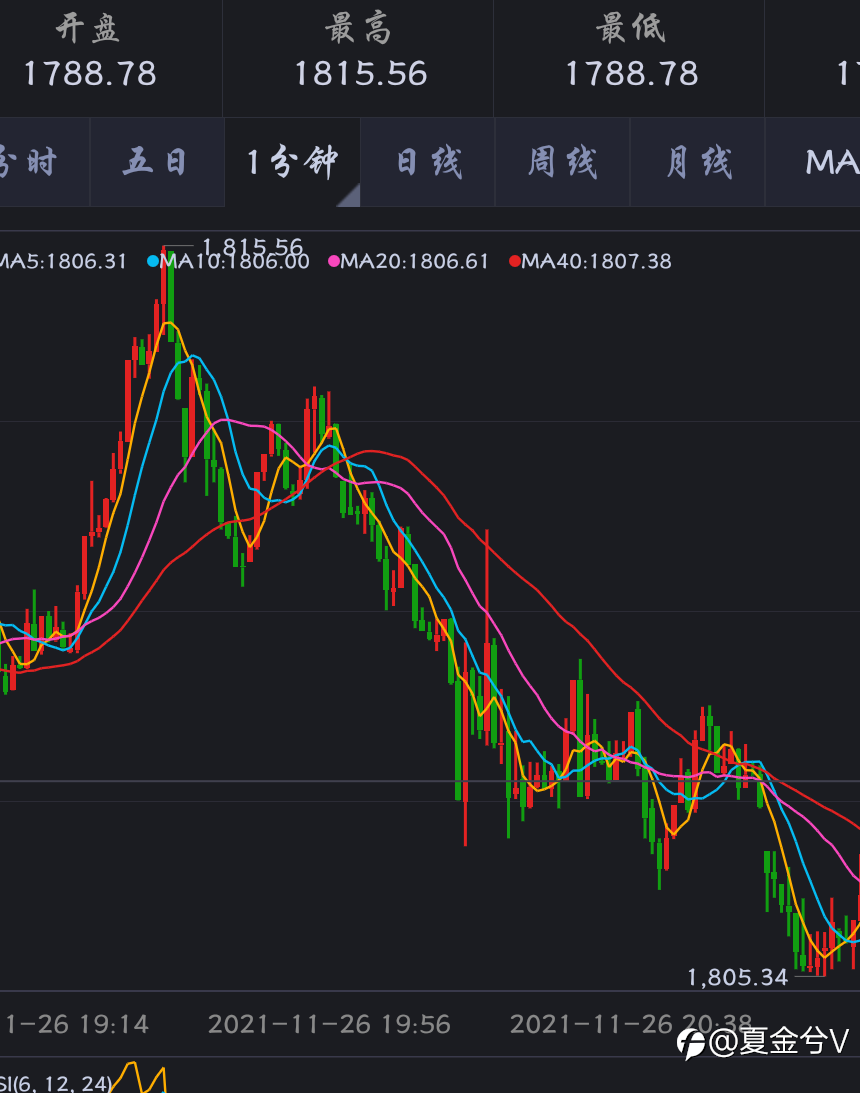Click the MA5:1806.31 legend value
The image size is (860, 1093).
(x=63, y=261)
